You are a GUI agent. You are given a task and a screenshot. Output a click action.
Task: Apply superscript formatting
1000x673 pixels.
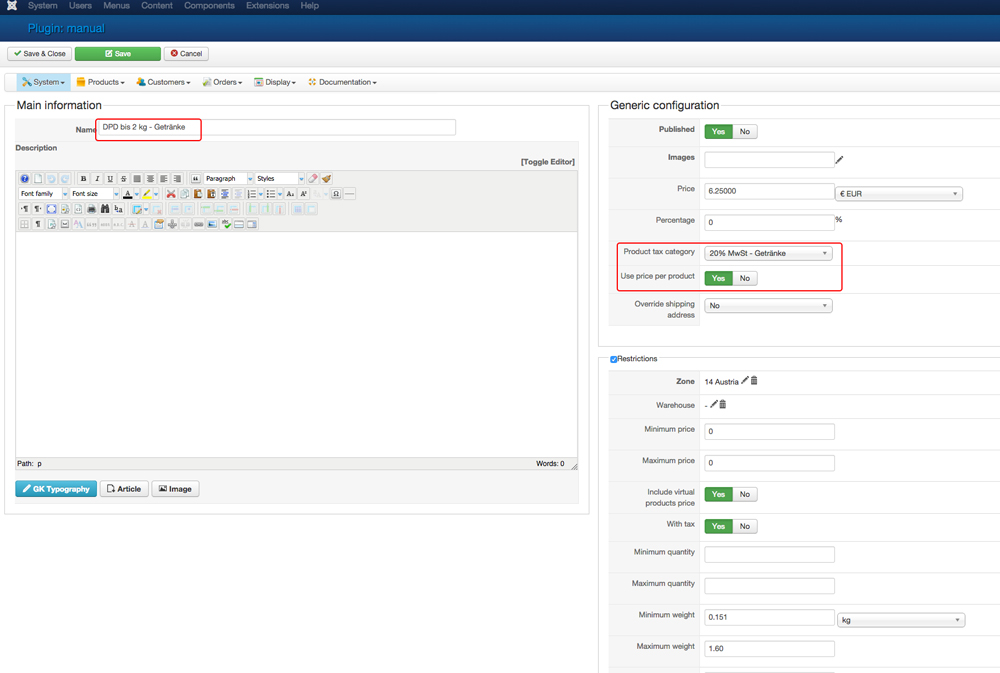(304, 194)
